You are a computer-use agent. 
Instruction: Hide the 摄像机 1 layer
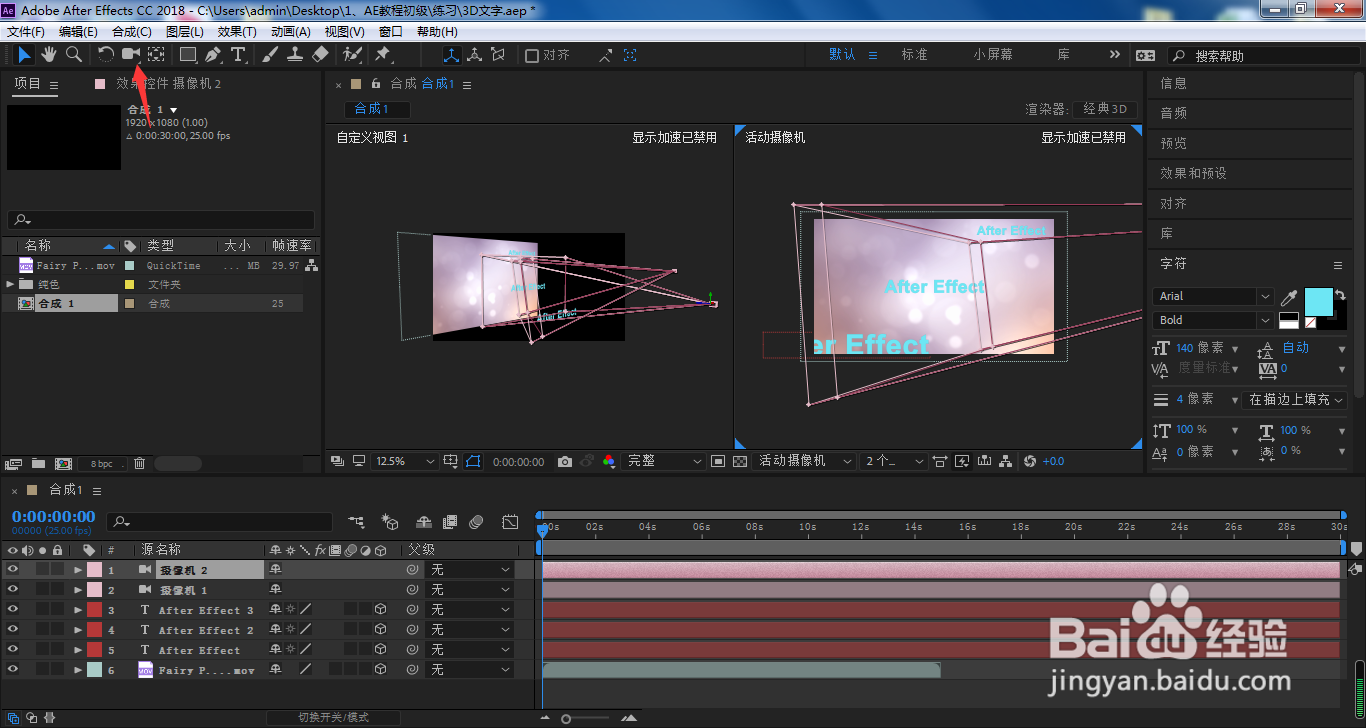pyautogui.click(x=13, y=589)
